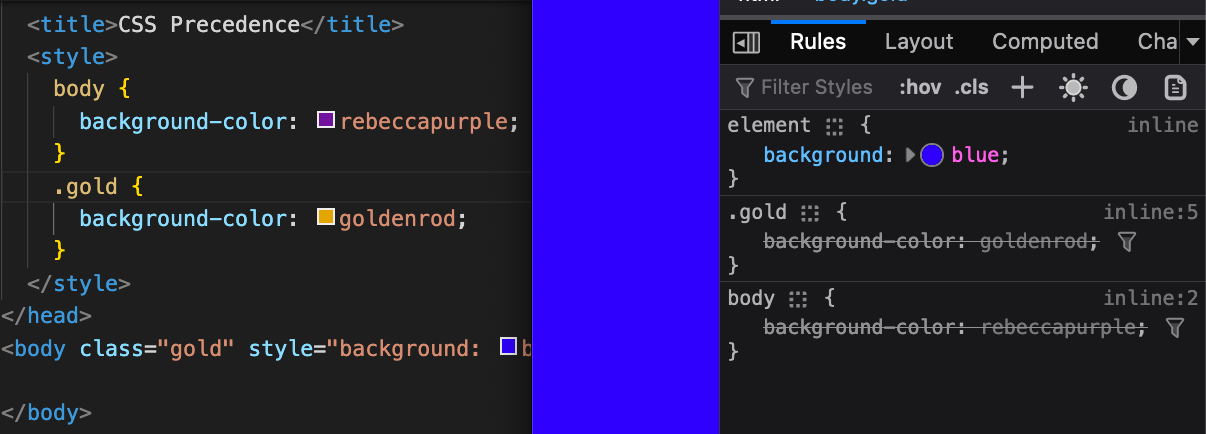Viewport: 1206px width, 434px height.
Task: Open the inline:2 source link
Action: 1150,298
